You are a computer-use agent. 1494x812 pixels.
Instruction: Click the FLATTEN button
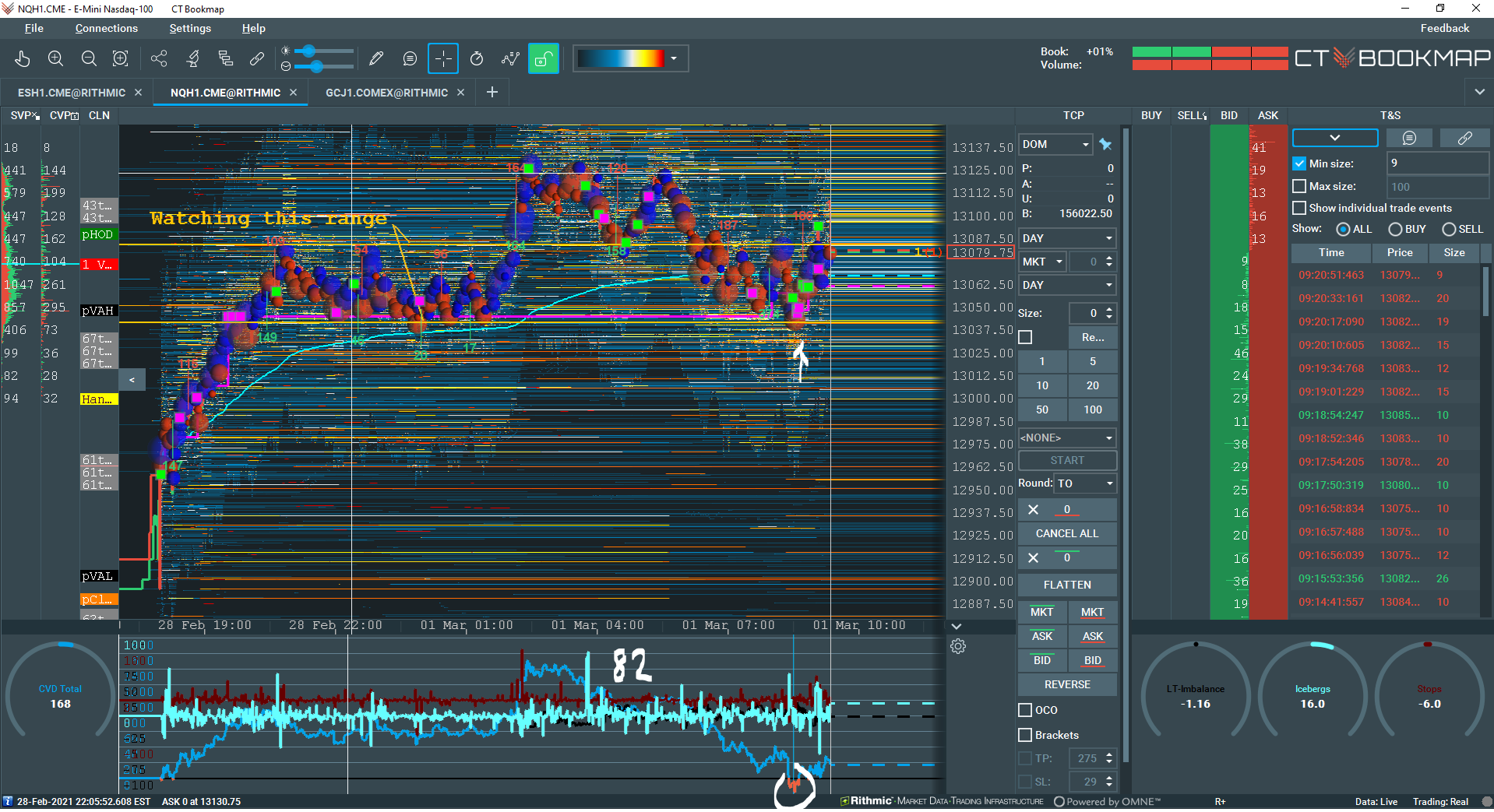point(1067,585)
